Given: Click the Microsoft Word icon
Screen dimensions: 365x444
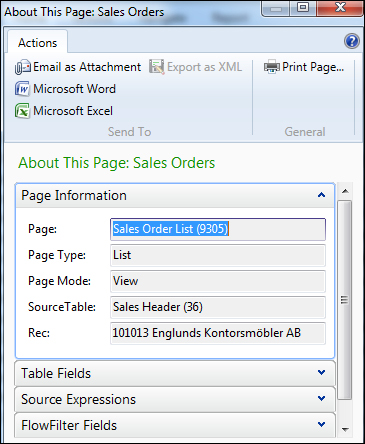Looking at the screenshot, I should click(x=22, y=89).
